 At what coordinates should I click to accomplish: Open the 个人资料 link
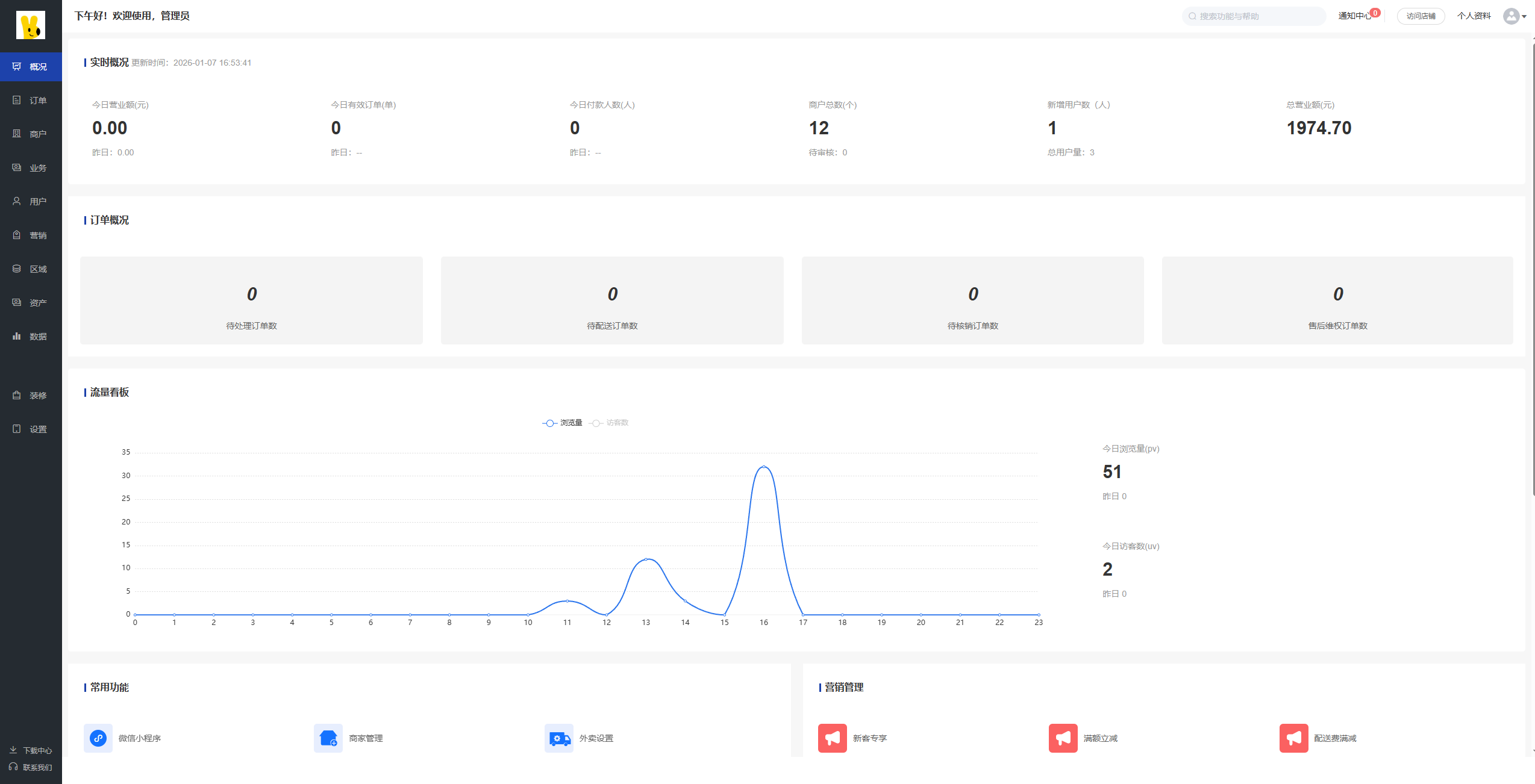pyautogui.click(x=1474, y=16)
